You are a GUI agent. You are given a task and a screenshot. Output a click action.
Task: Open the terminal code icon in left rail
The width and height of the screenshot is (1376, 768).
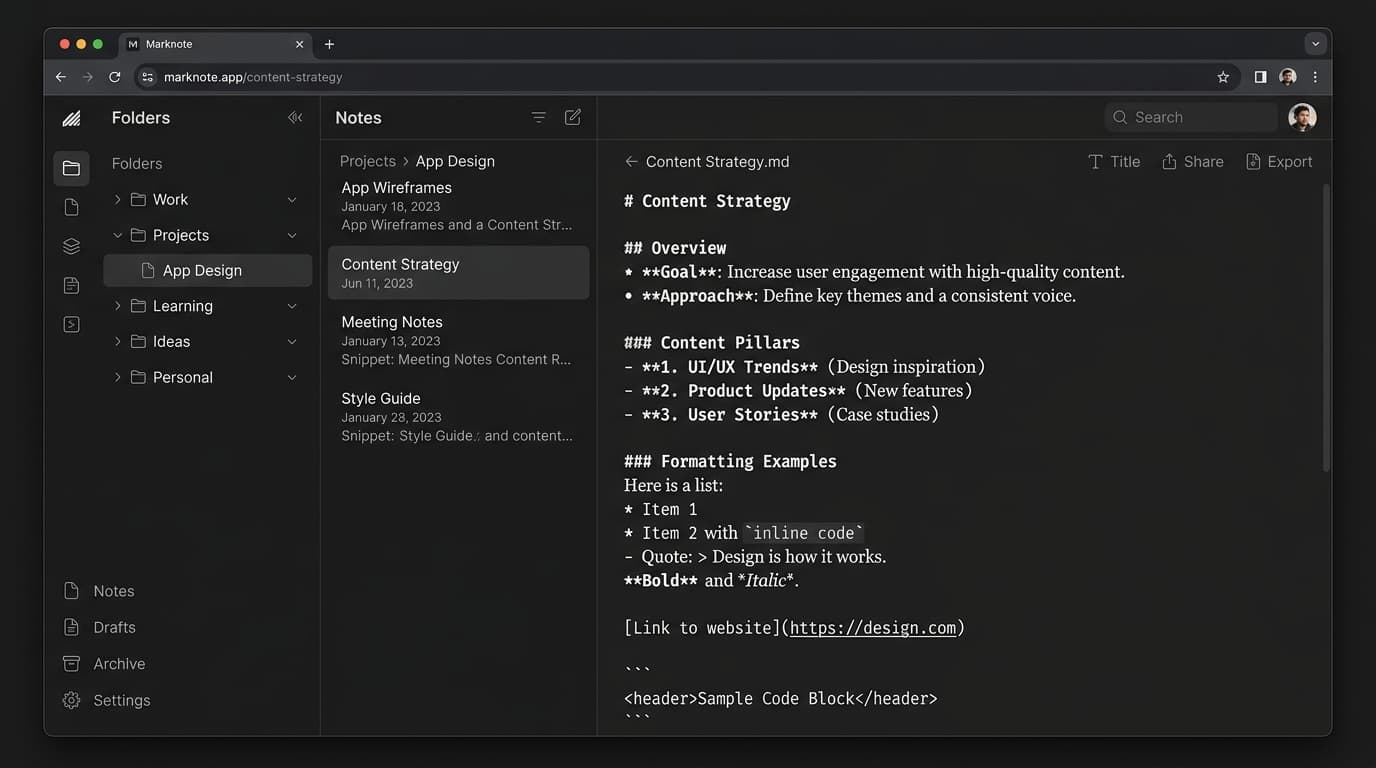point(71,324)
